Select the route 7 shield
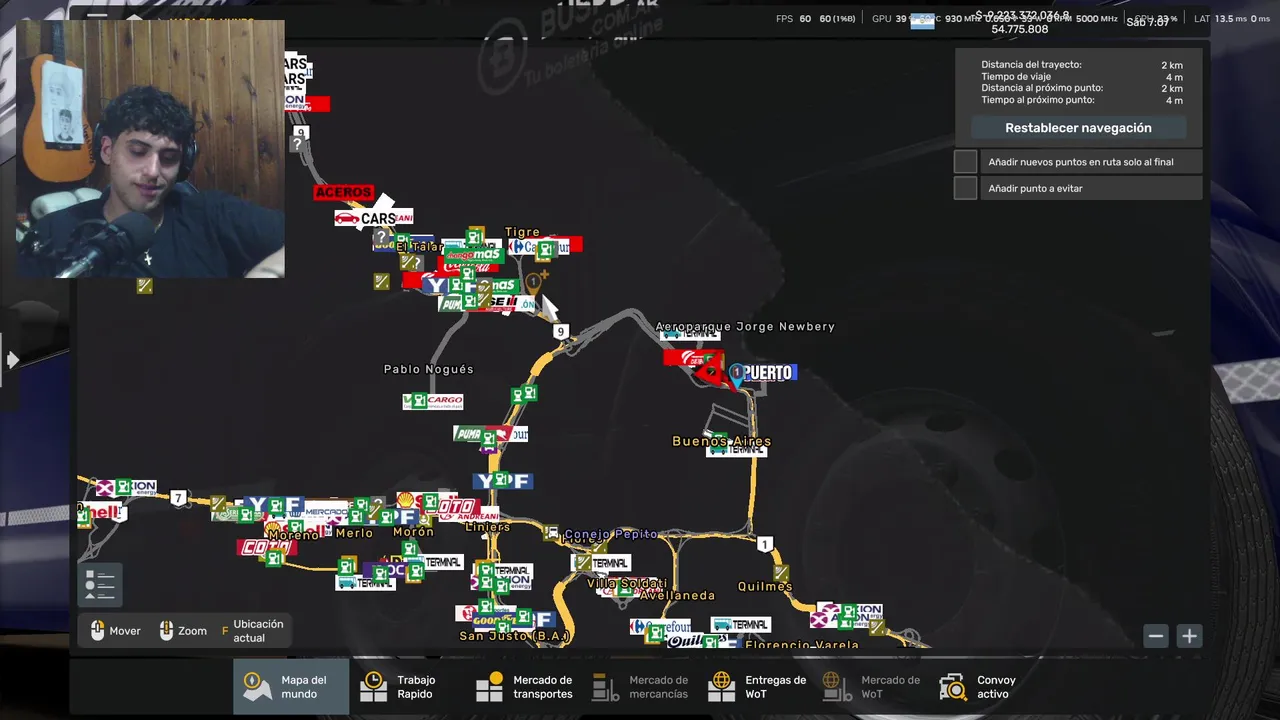This screenshot has height=720, width=1280. coord(178,498)
